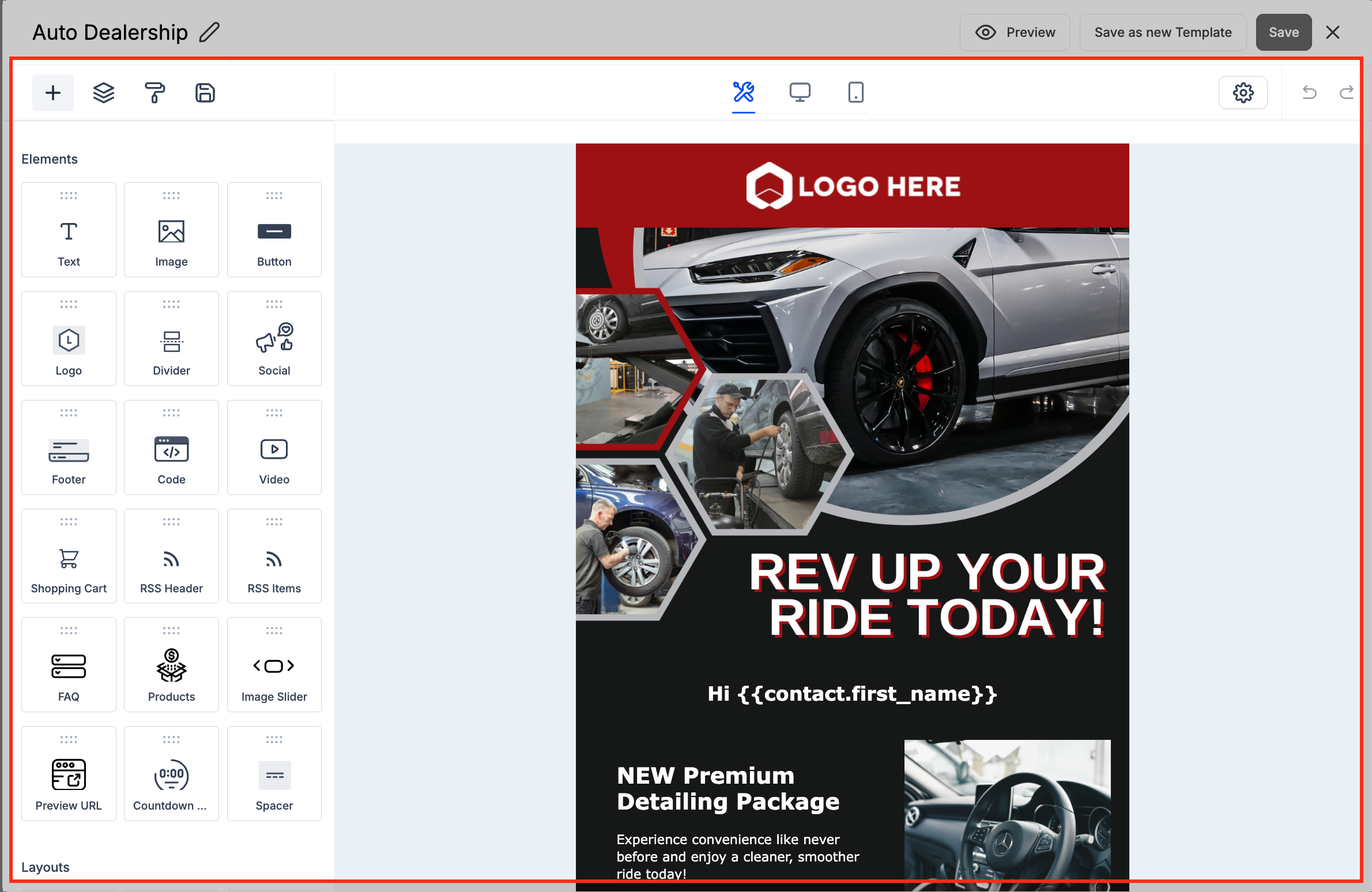Click Save as new Template
The height and width of the screenshot is (892, 1372).
coord(1163,32)
